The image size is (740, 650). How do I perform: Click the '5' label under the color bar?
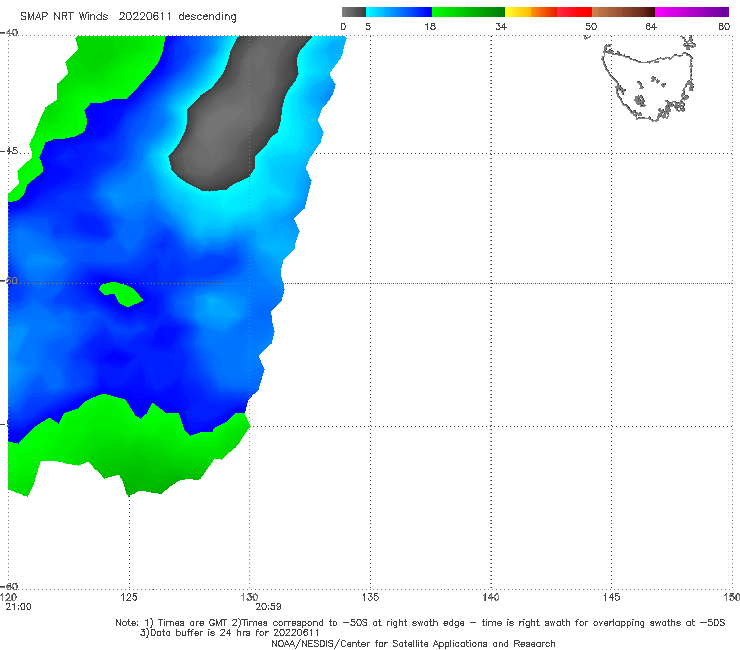tap(368, 26)
